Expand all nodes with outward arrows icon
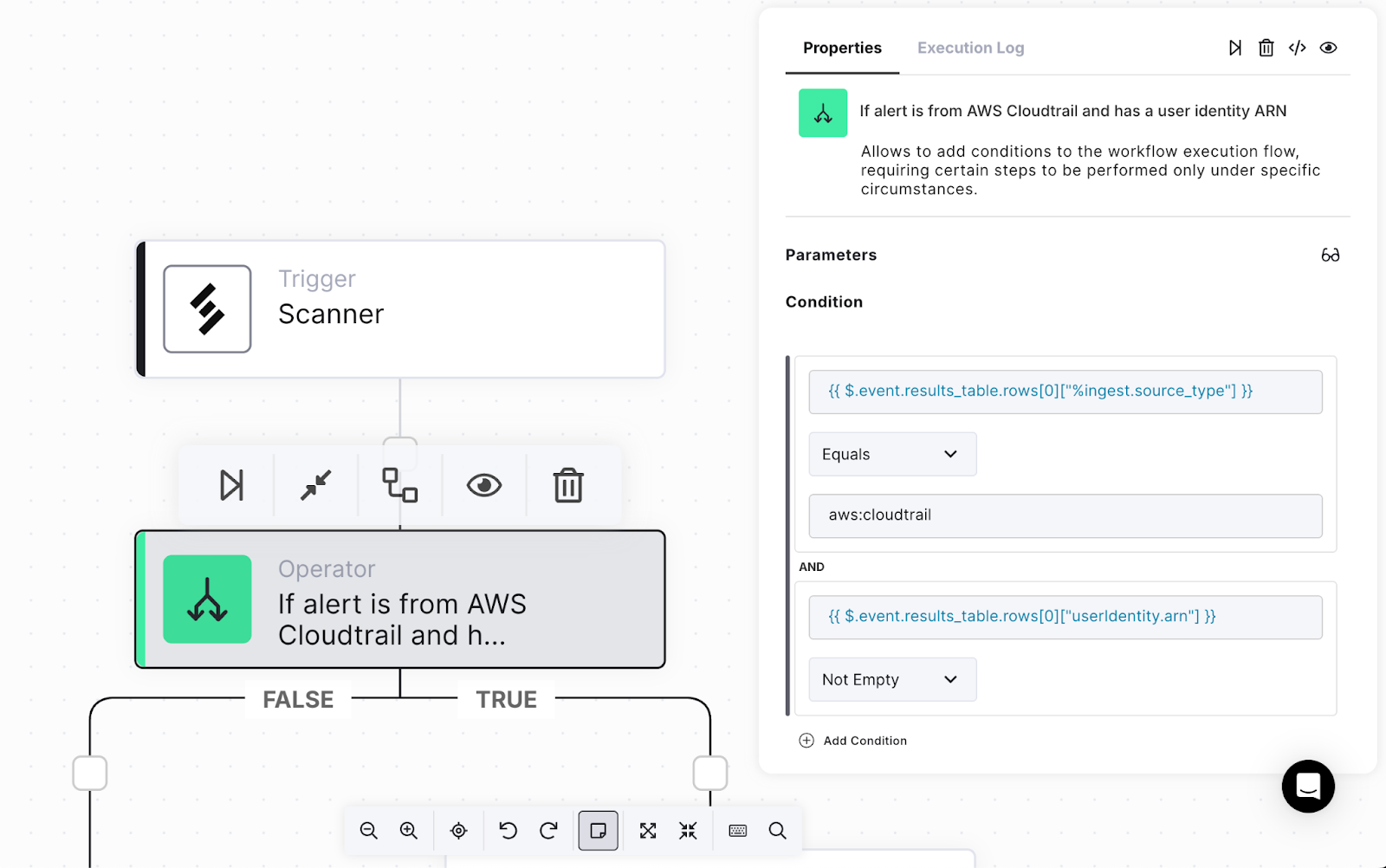The width and height of the screenshot is (1386, 868). (x=648, y=831)
